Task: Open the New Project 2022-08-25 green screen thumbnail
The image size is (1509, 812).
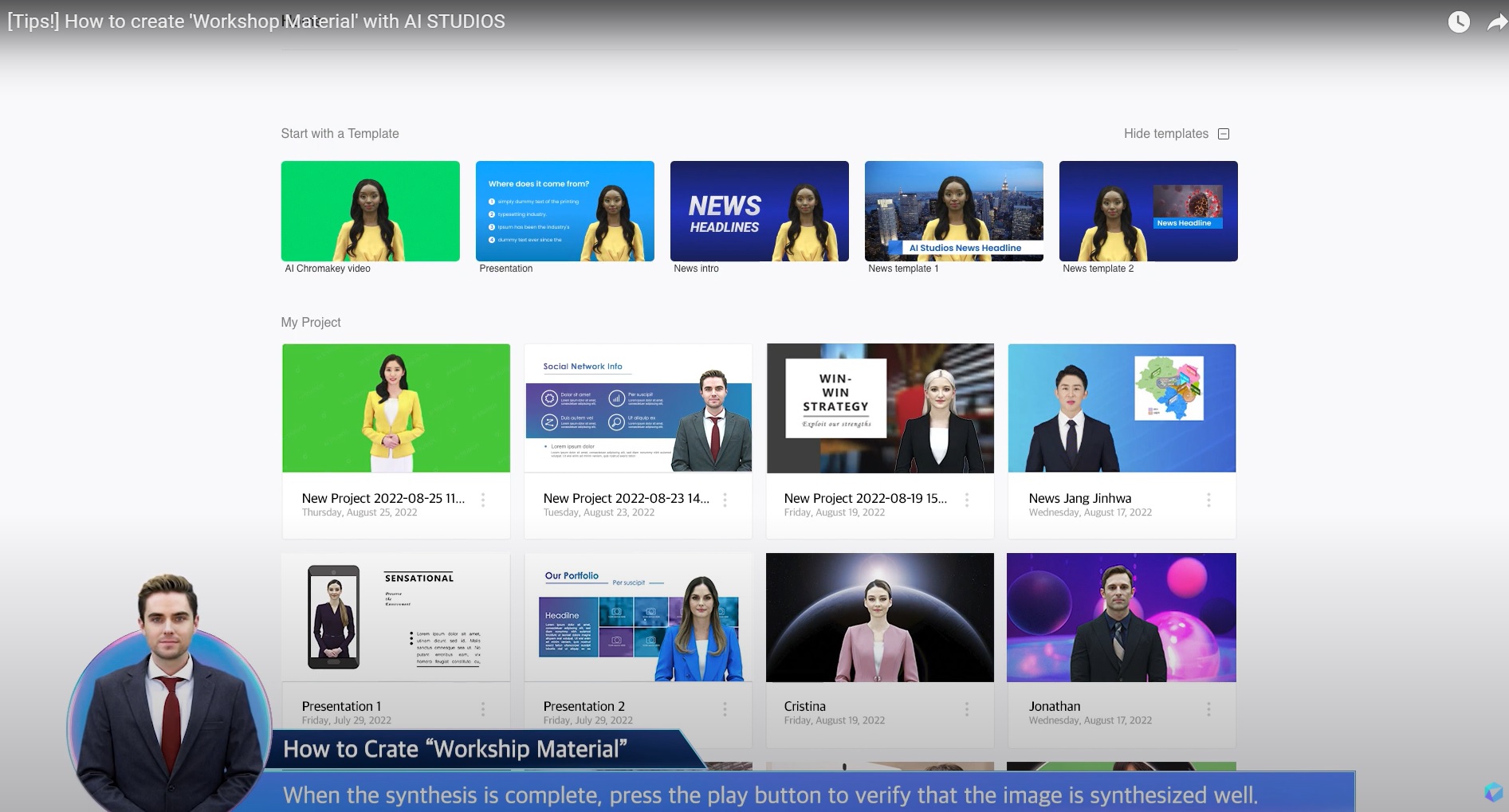Action: 396,408
